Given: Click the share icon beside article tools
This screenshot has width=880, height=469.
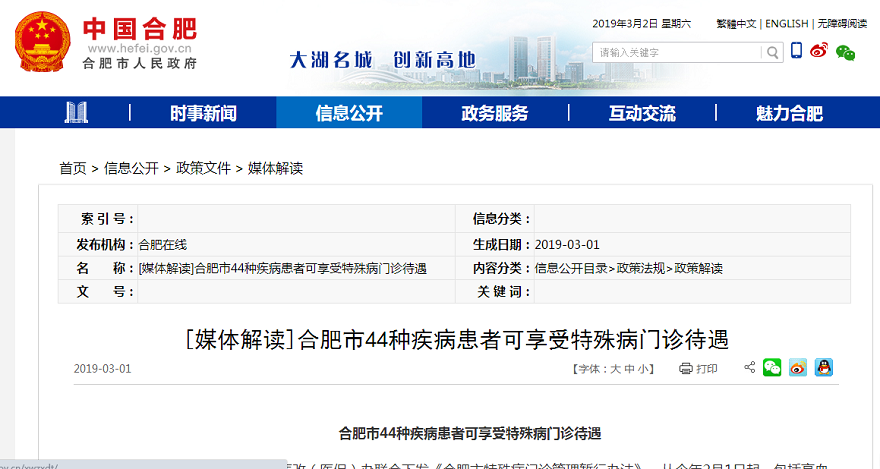Looking at the screenshot, I should click(x=750, y=368).
